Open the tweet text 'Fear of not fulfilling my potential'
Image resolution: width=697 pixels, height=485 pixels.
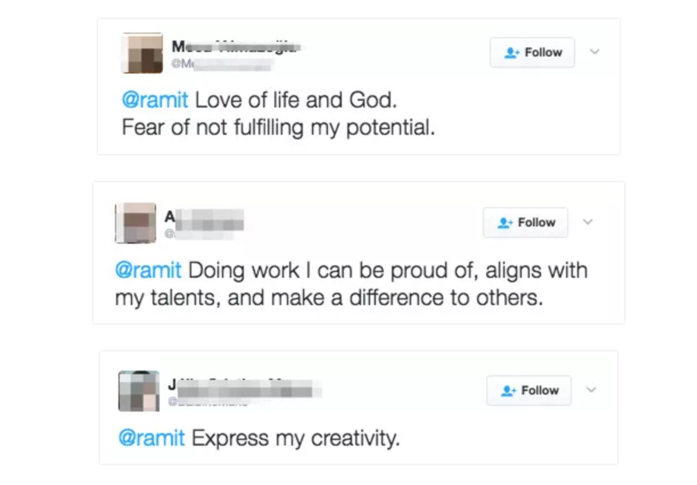tap(278, 128)
